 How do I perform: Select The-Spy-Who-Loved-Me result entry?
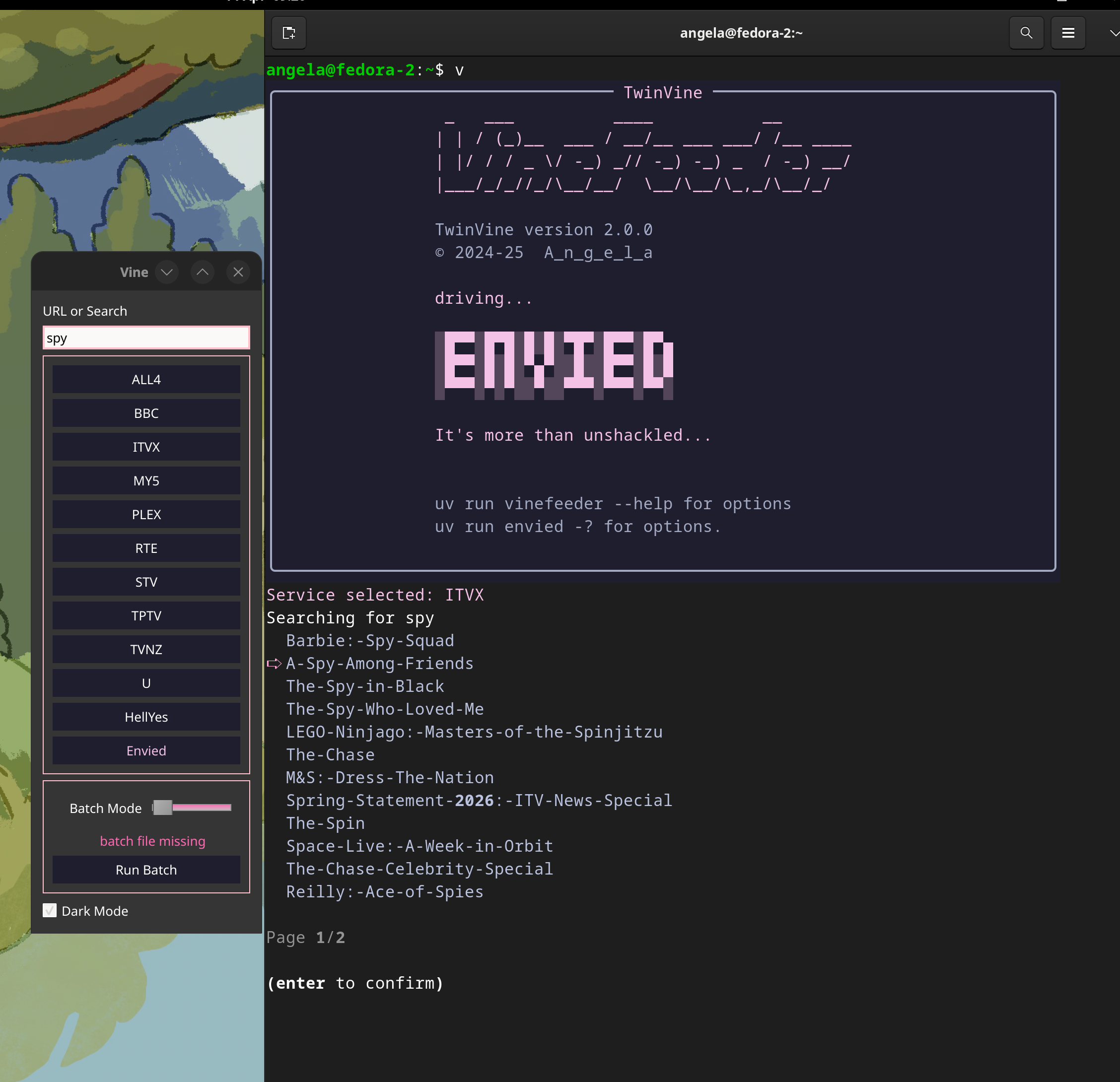click(x=385, y=709)
